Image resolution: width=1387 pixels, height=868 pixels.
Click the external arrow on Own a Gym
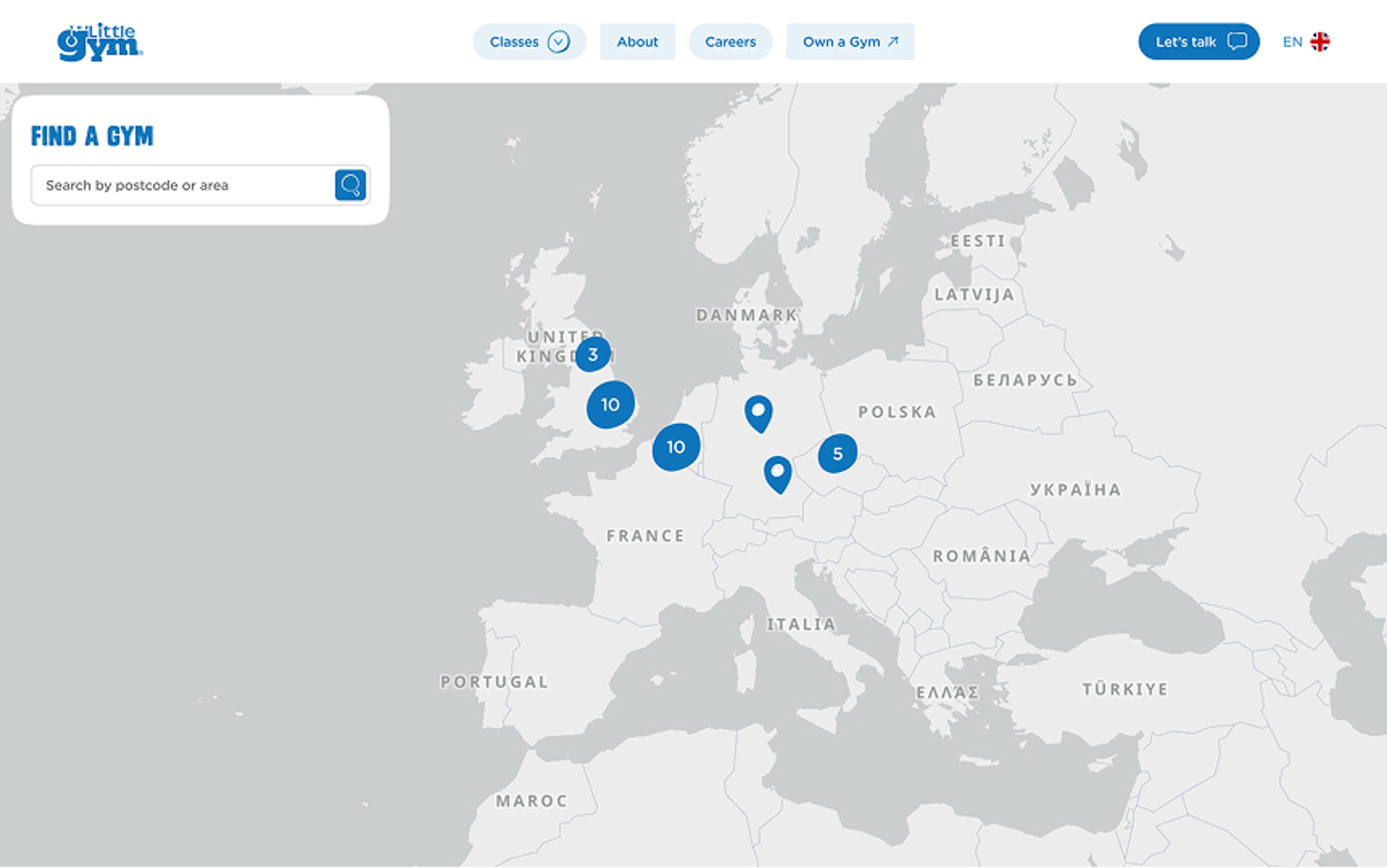893,41
